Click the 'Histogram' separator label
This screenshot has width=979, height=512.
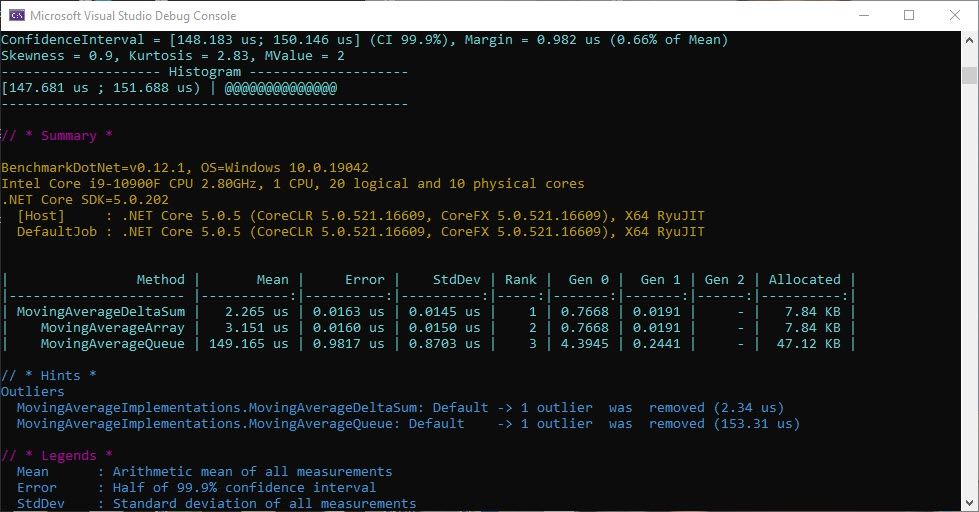pyautogui.click(x=205, y=72)
